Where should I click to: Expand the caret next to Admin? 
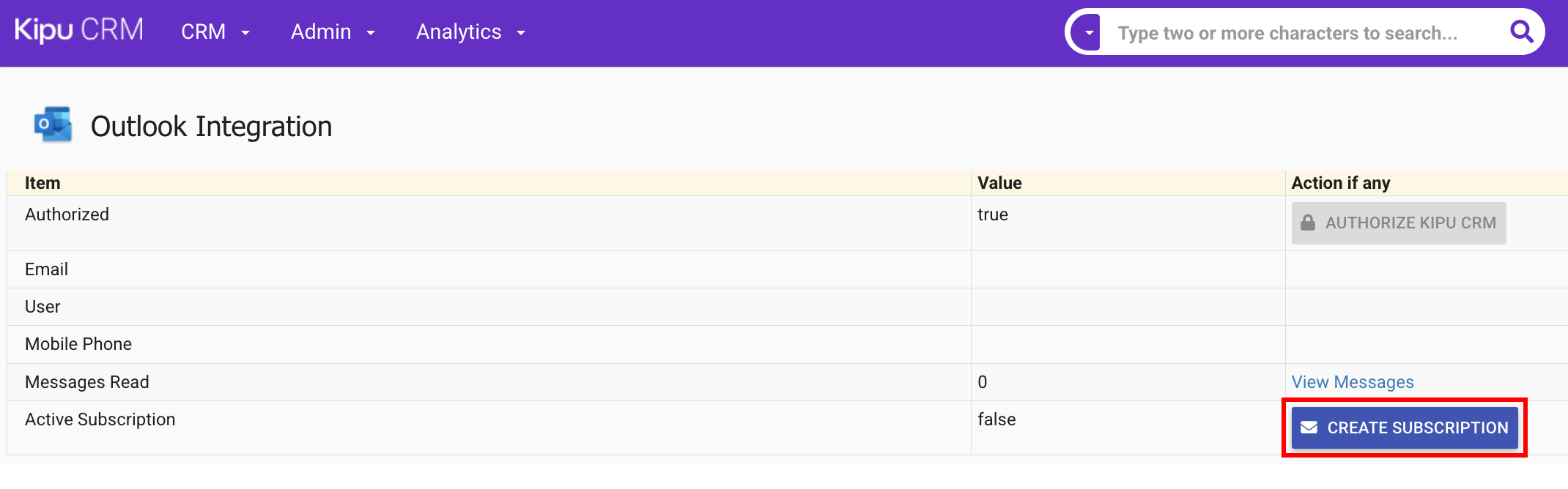[371, 33]
